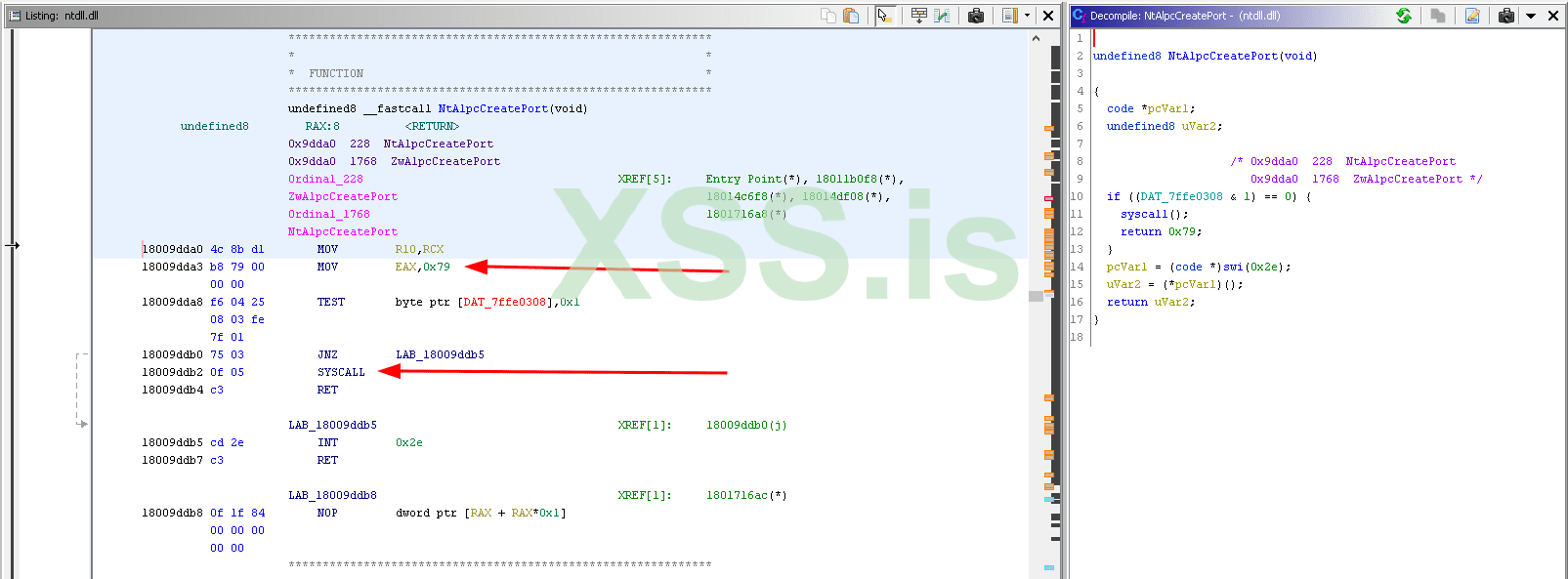
Task: Click the NOP instruction mnemonic
Action: [327, 513]
